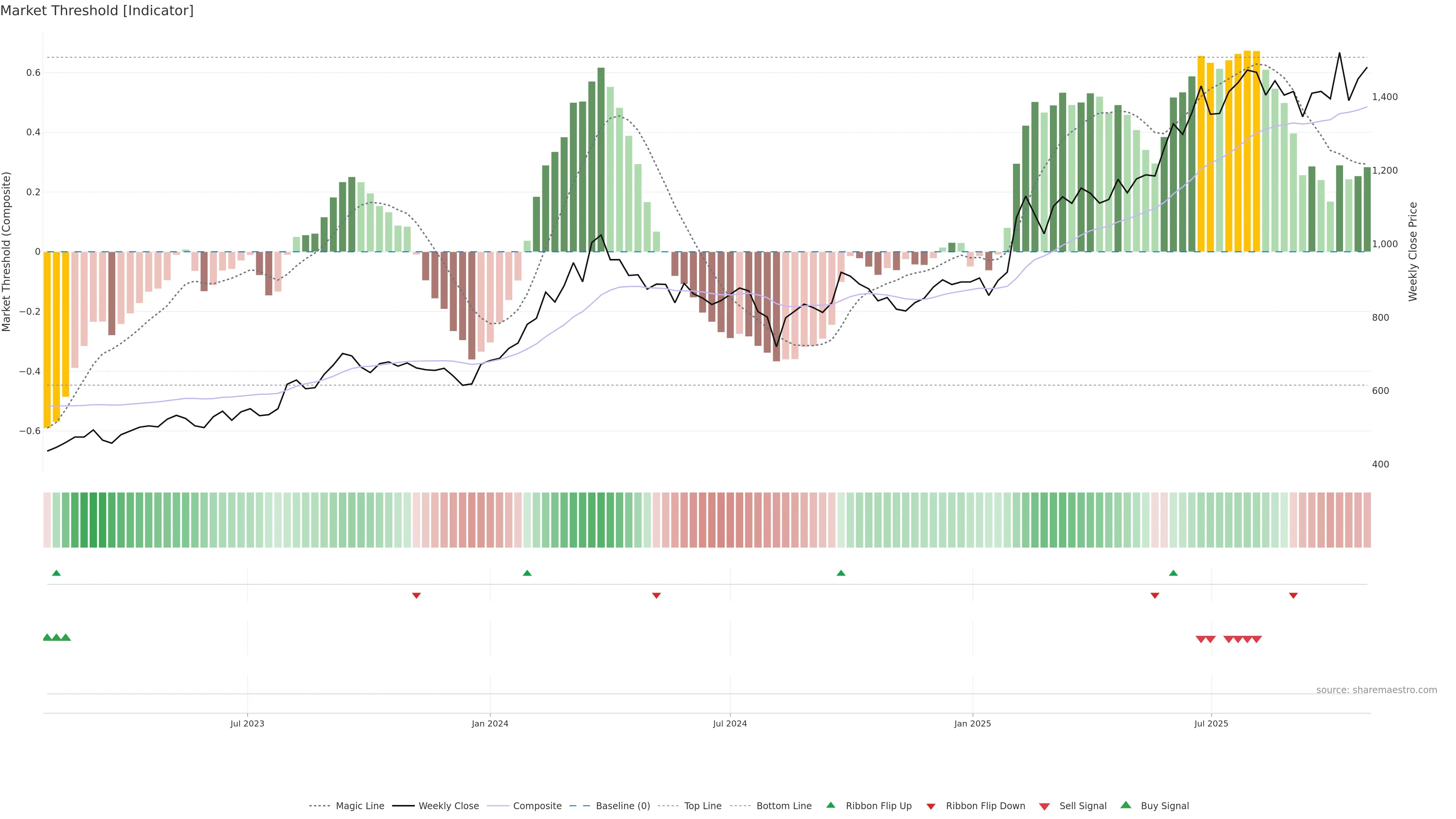Click Ribbon Flip Down legend triangle

(x=931, y=806)
